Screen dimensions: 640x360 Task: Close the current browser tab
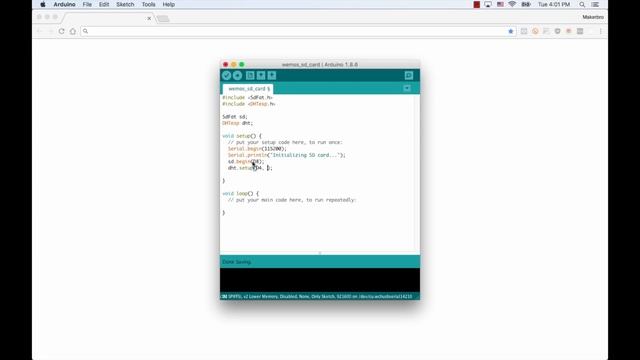tap(149, 18)
